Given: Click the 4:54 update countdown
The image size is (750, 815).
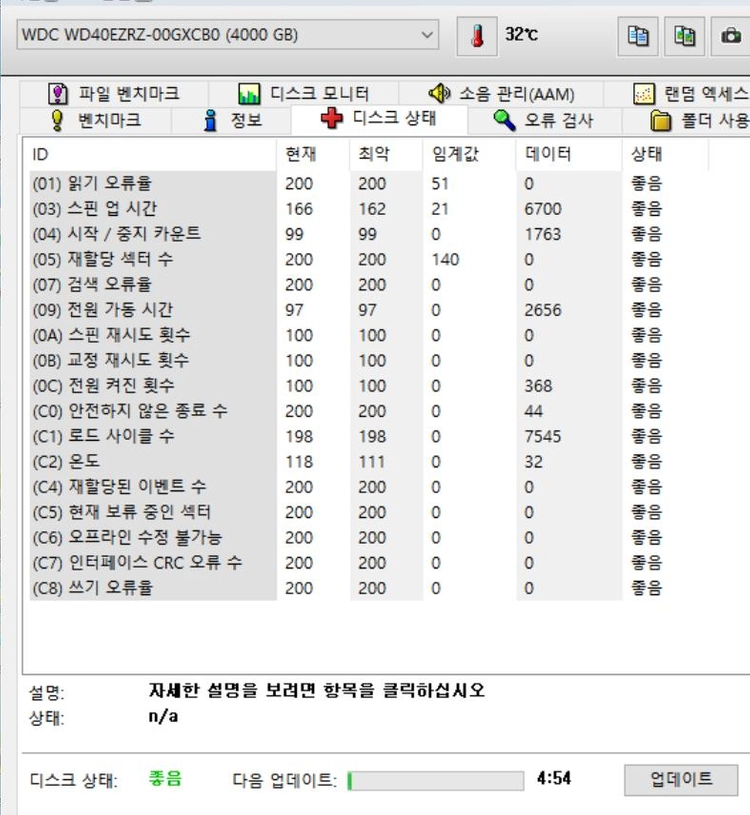Looking at the screenshot, I should tap(554, 779).
